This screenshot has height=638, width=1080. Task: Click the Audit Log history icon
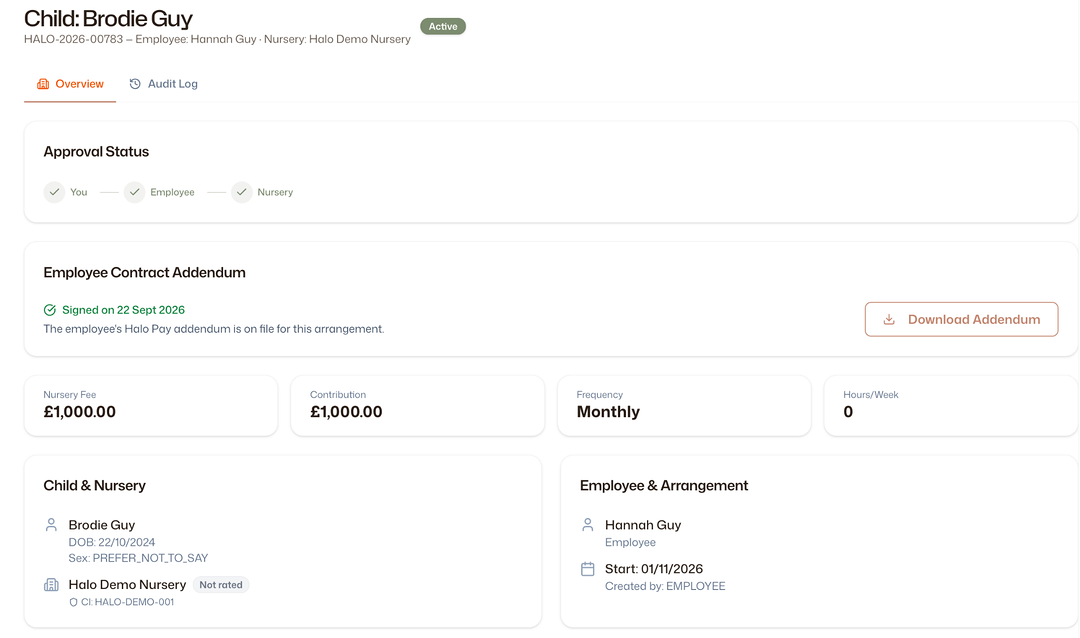point(135,84)
